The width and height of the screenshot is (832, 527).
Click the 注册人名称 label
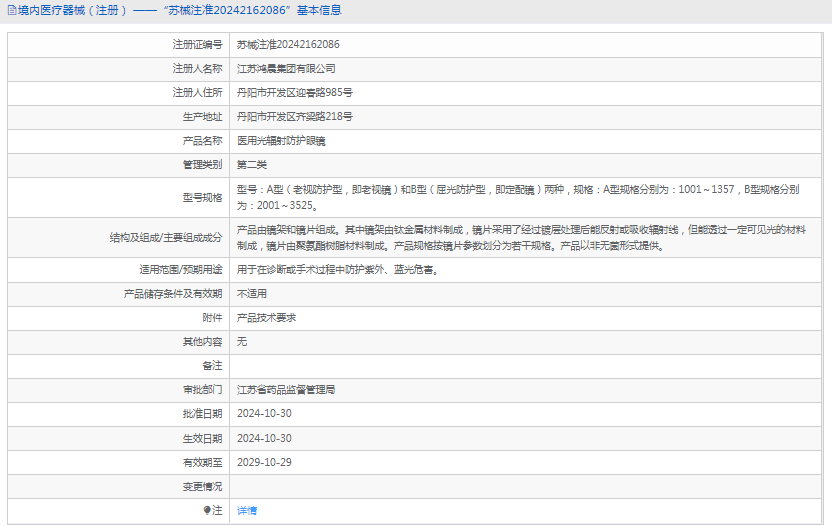[197, 68]
